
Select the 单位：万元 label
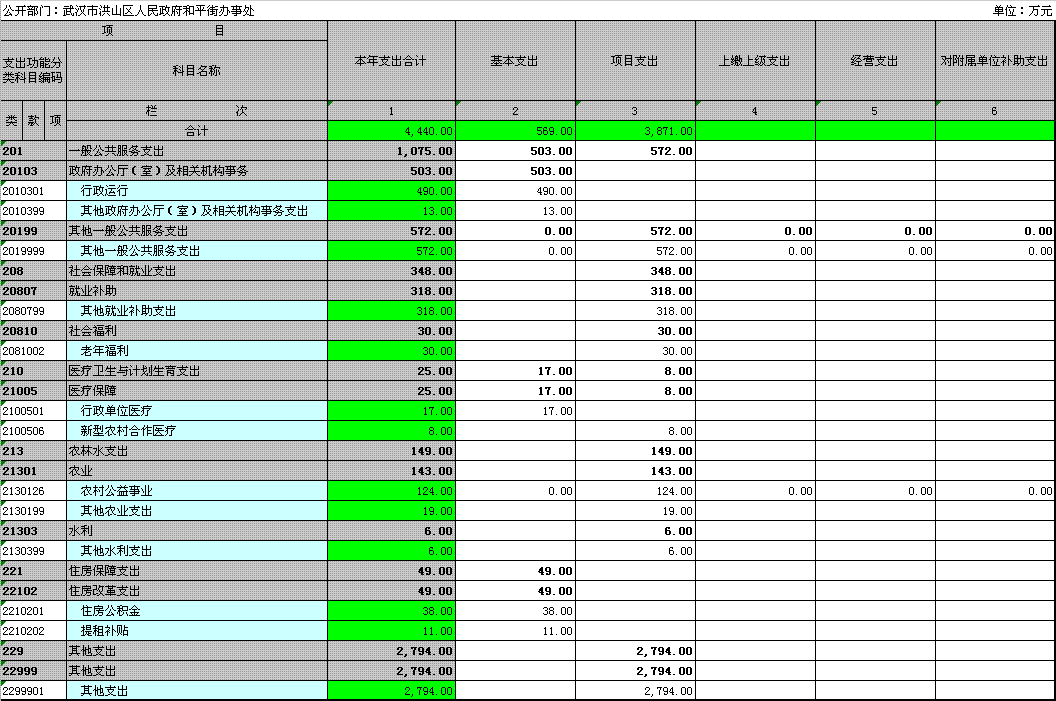1022,10
